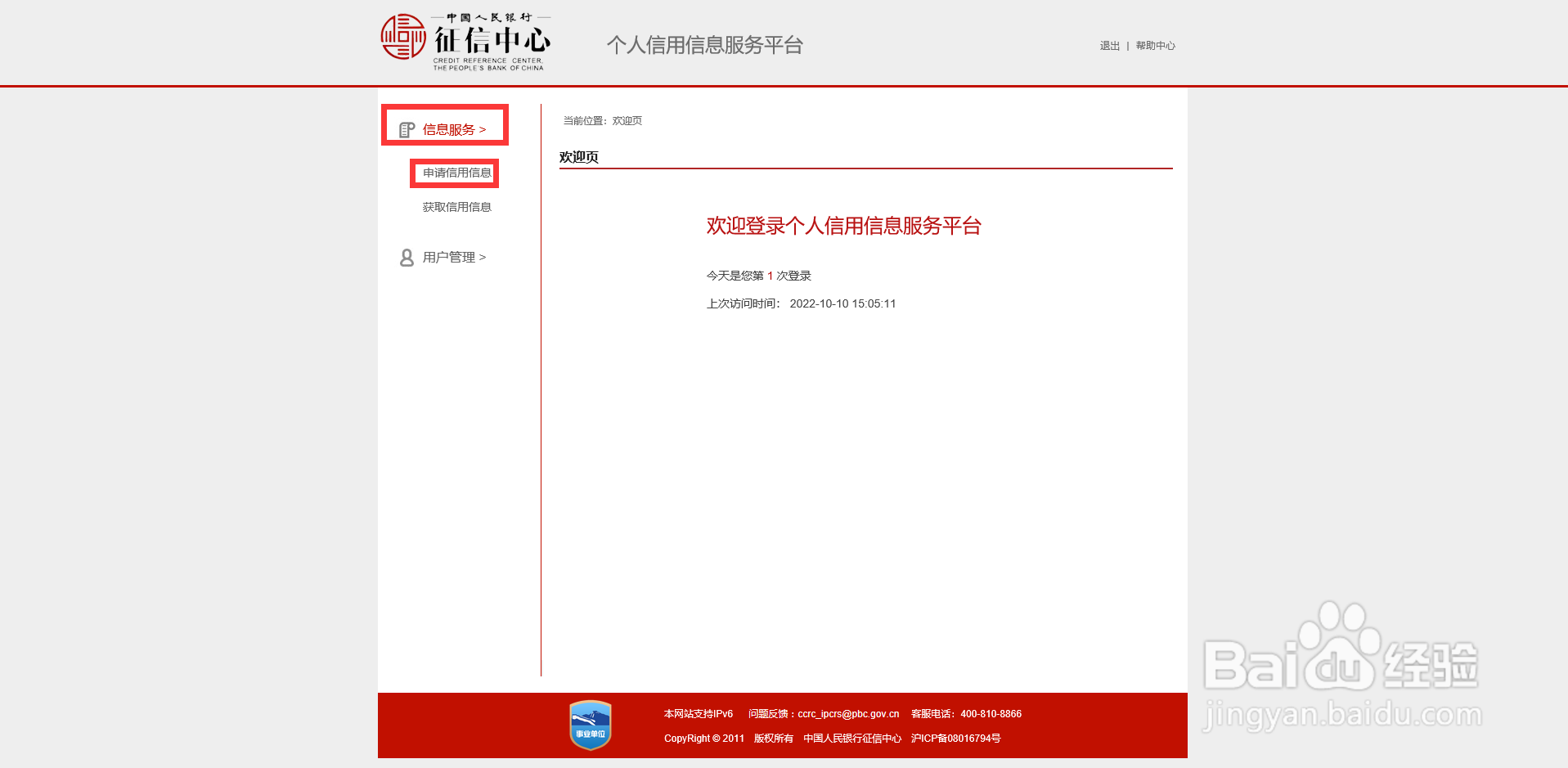Screen dimensions: 1568x768
Task: Click the 欢迎页 section heading
Action: [578, 156]
